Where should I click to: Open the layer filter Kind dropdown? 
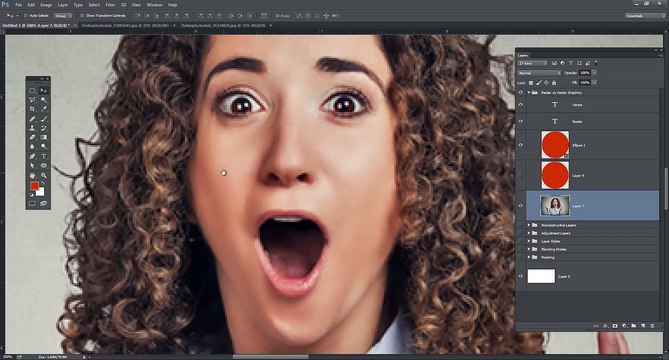click(x=532, y=63)
